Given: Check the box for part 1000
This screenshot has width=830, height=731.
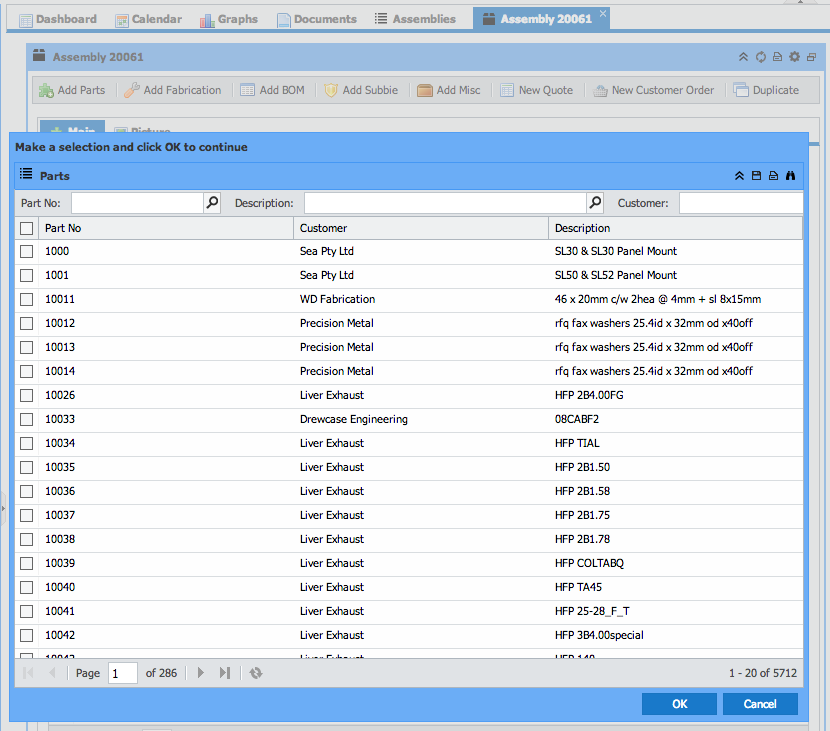Looking at the screenshot, I should [x=26, y=251].
